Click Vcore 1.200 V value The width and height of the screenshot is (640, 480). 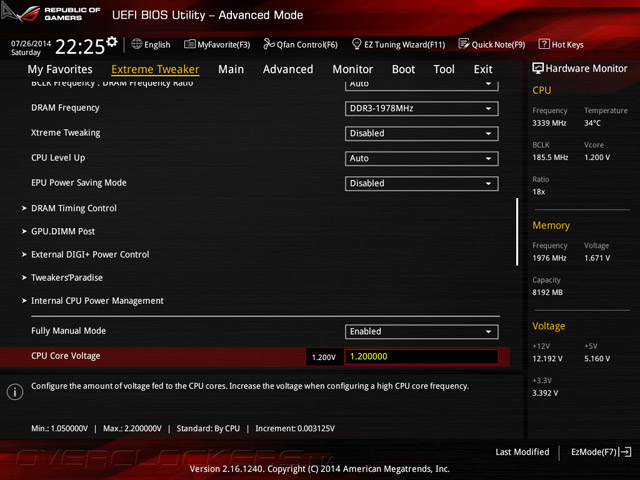(597, 158)
